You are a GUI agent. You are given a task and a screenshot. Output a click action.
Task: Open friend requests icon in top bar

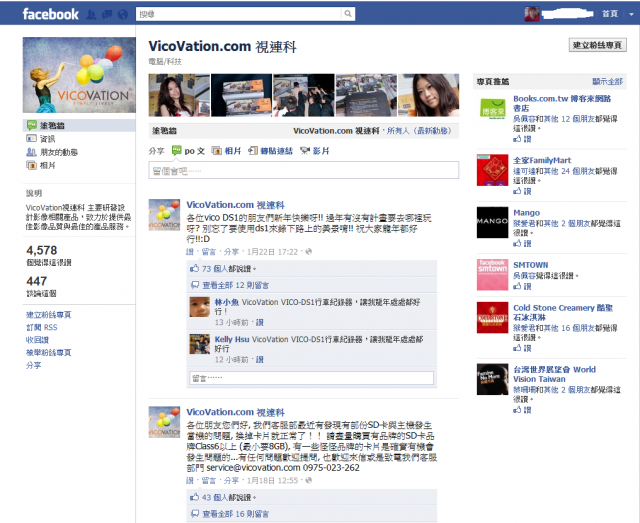(91, 15)
